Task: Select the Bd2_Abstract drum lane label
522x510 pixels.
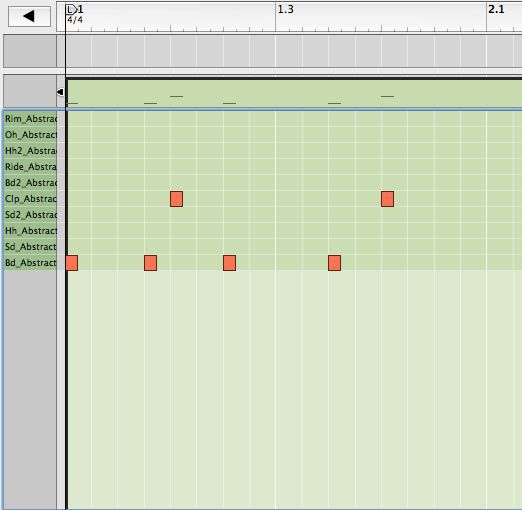Action: (31, 183)
